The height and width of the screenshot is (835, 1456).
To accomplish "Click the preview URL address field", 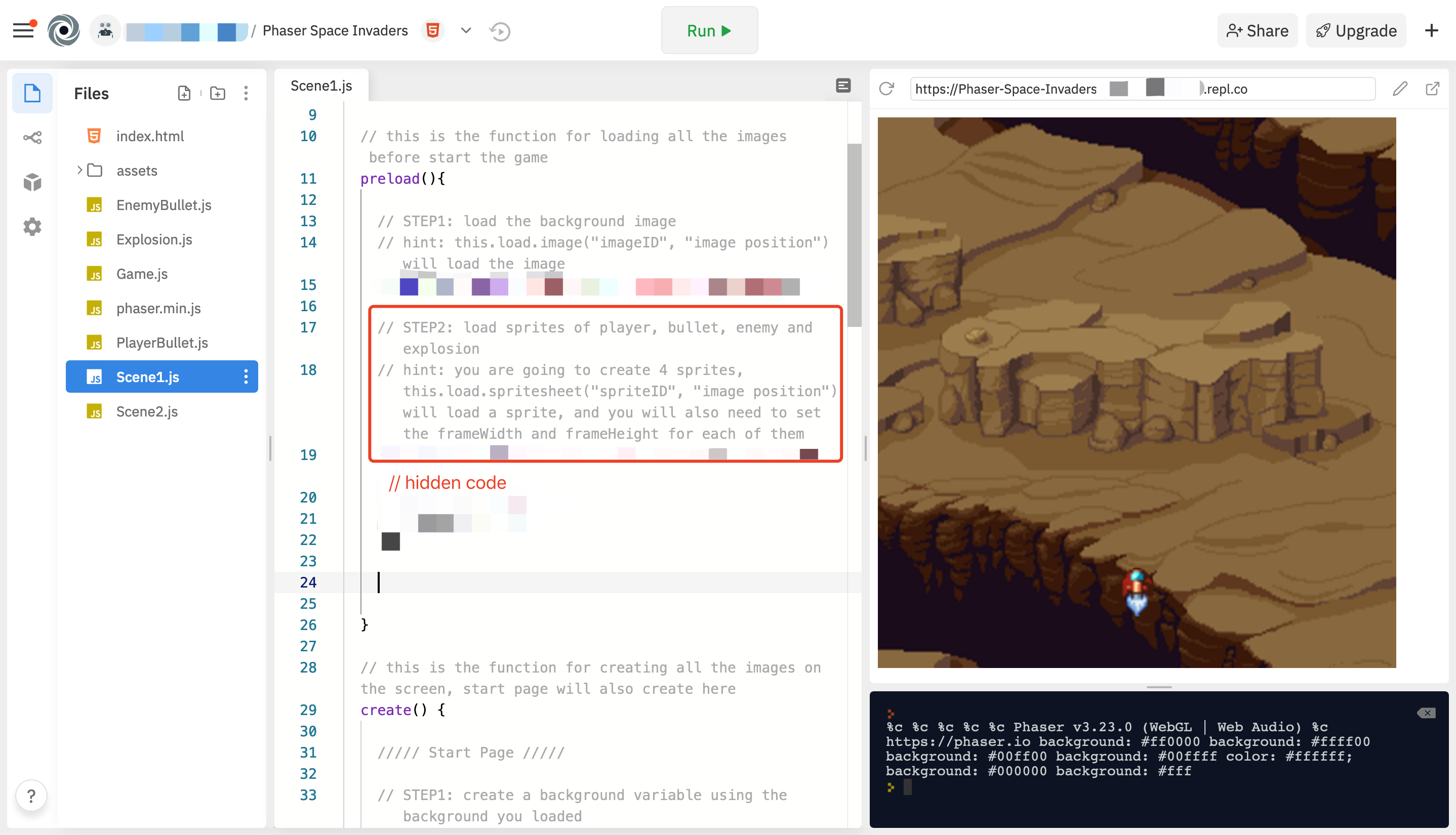I will (1142, 89).
